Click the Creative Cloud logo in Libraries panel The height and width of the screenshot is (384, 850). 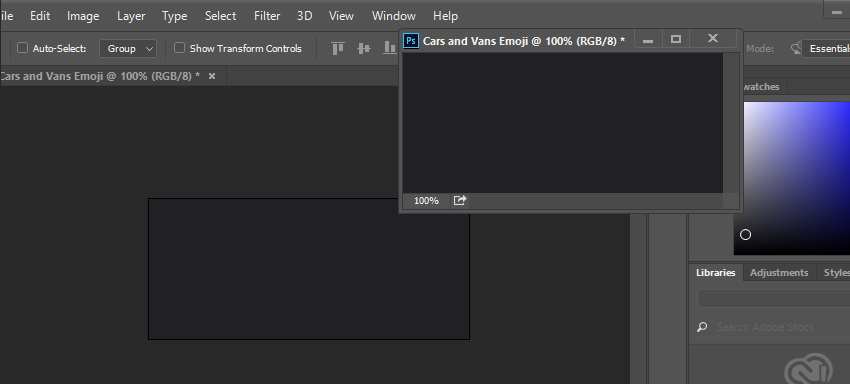click(x=808, y=369)
